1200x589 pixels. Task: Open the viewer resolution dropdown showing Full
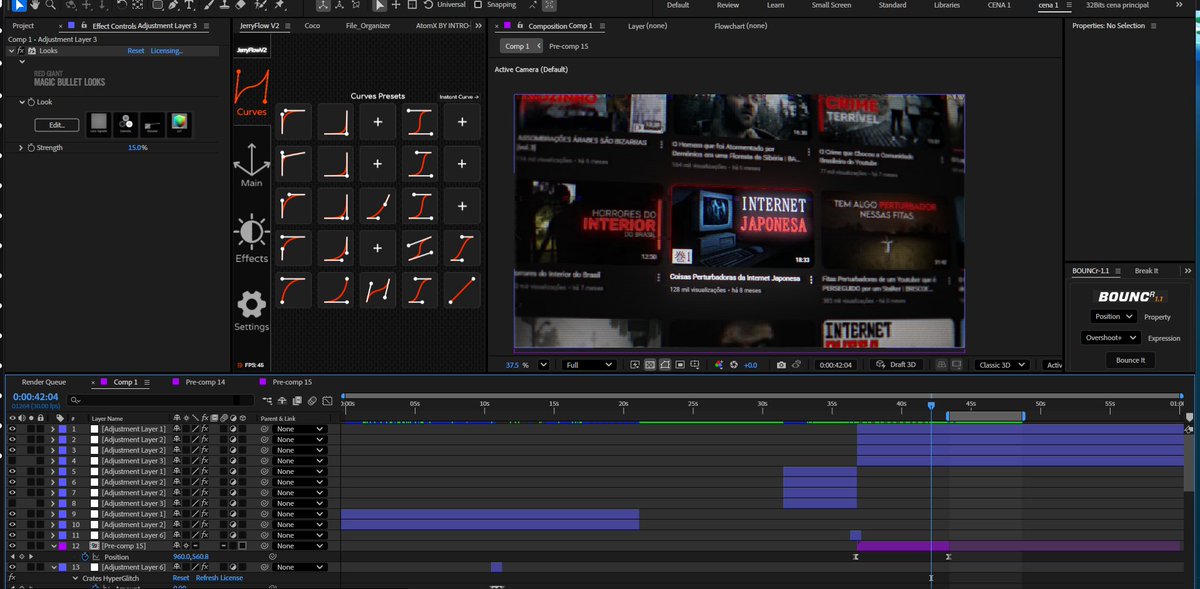(x=589, y=365)
